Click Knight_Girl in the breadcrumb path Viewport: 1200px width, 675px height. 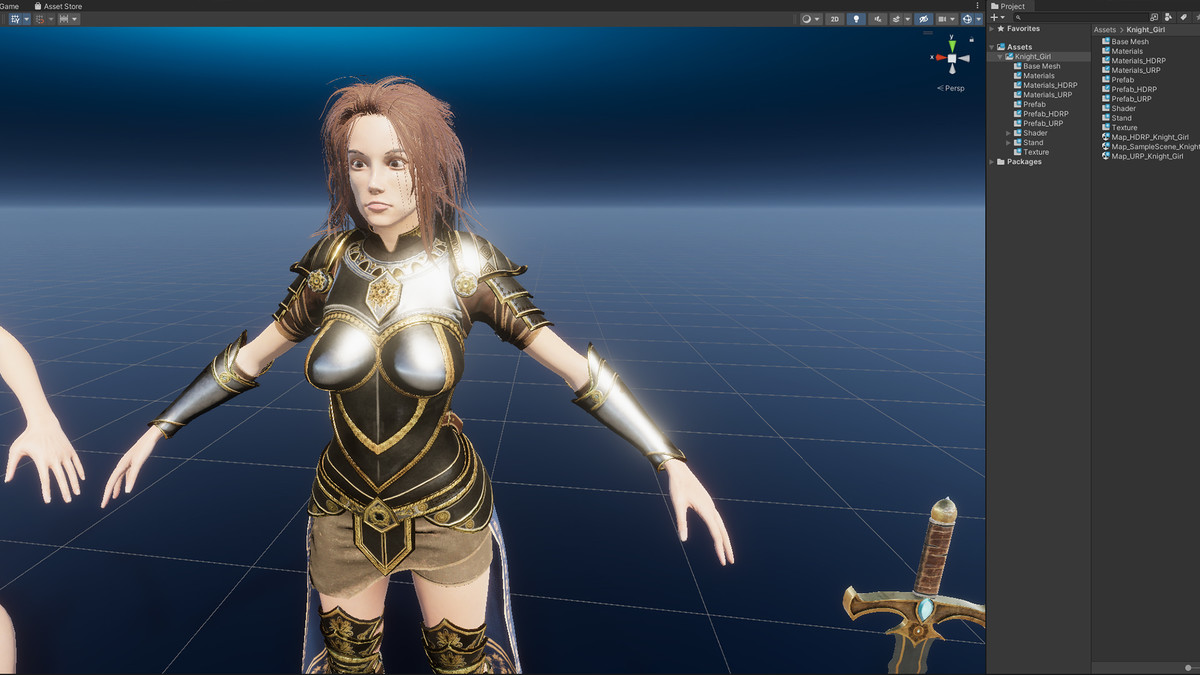pos(1146,30)
